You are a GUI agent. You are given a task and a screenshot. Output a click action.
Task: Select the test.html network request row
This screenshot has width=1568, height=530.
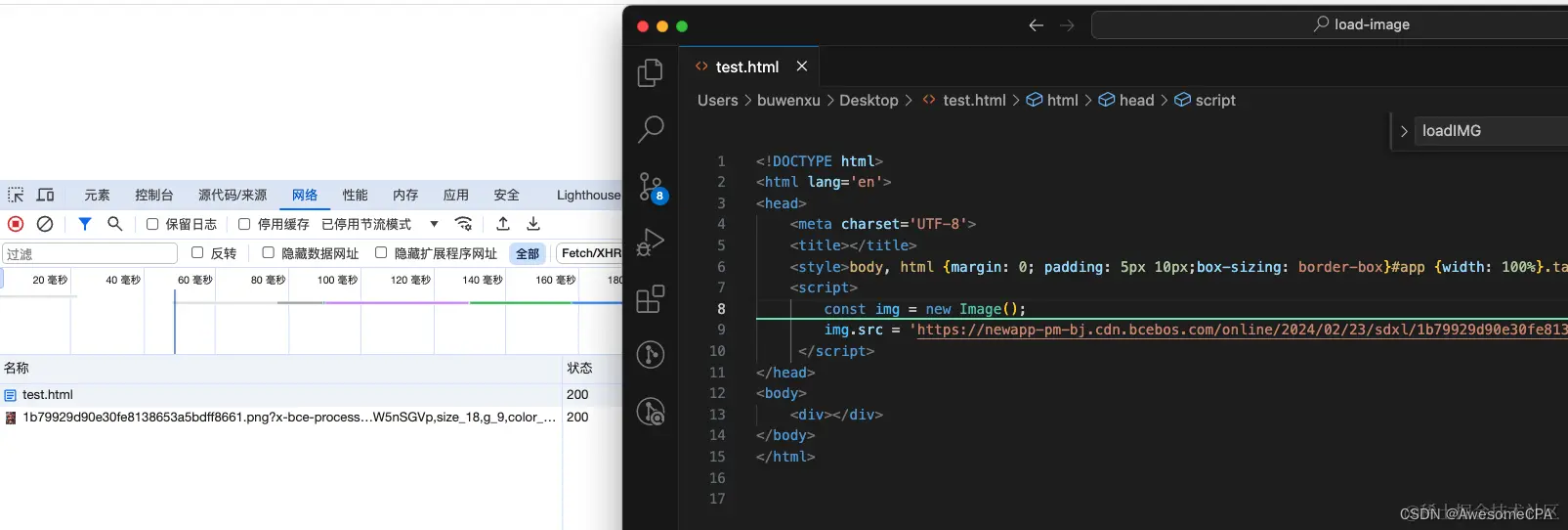(x=311, y=395)
